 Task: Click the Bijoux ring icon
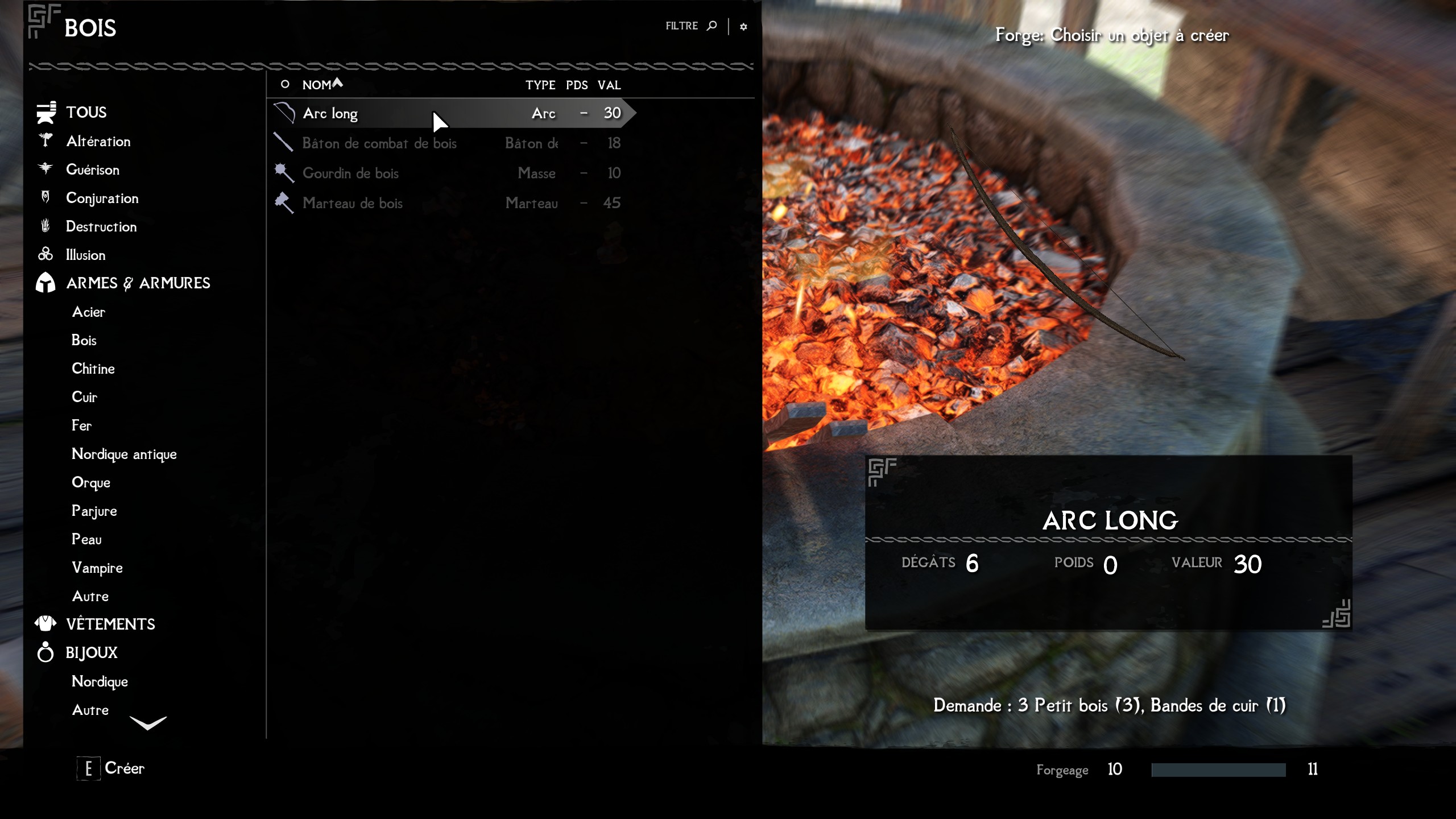pos(45,652)
